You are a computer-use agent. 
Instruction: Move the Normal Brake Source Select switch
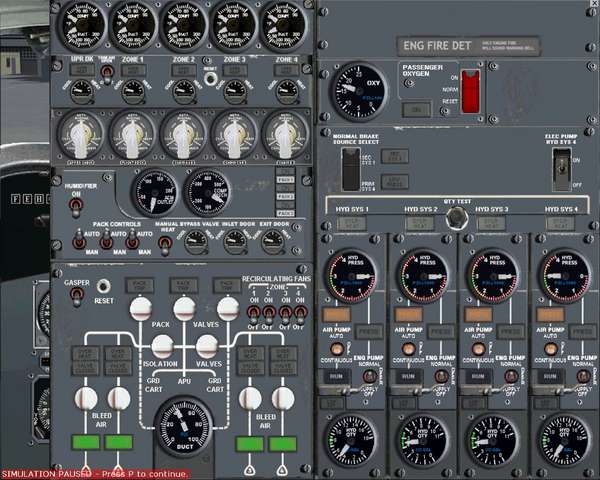[x=348, y=169]
